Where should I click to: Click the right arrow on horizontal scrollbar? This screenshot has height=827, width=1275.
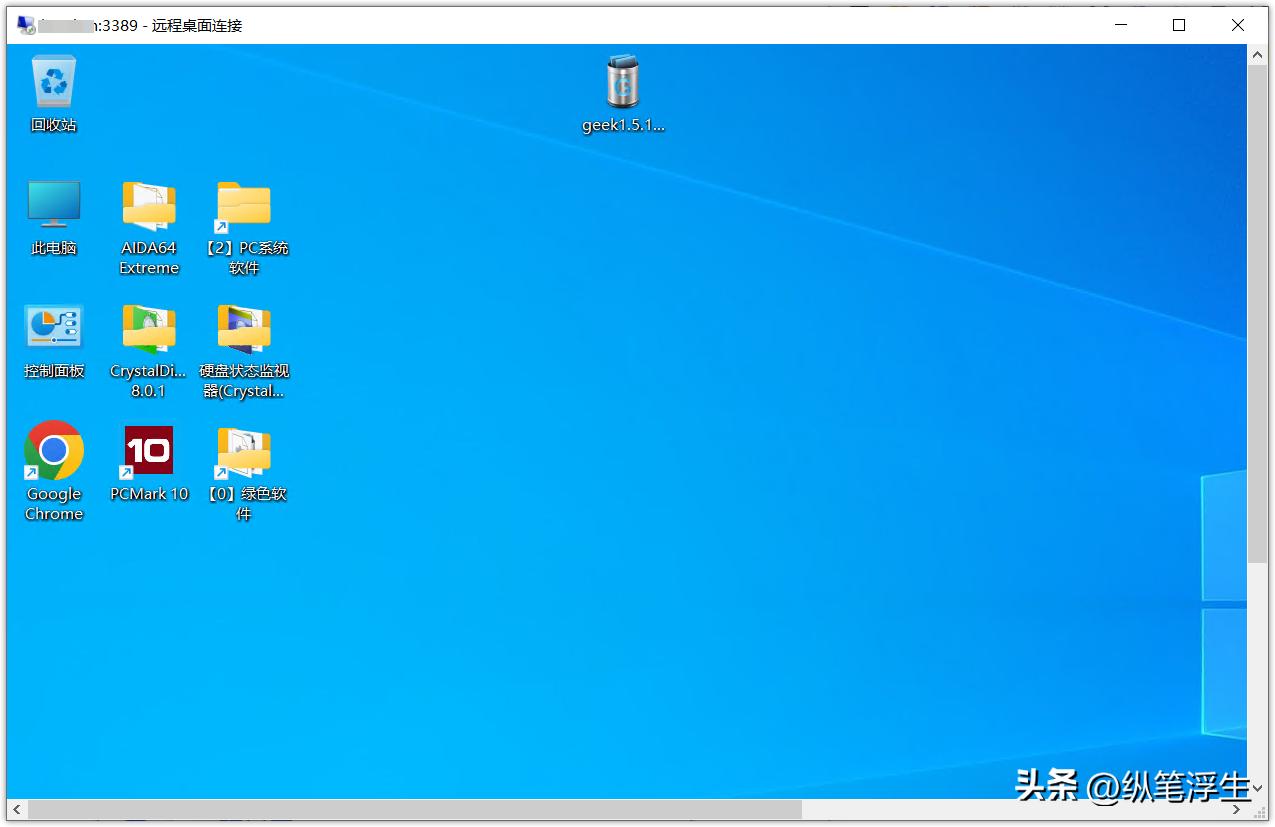click(1238, 810)
